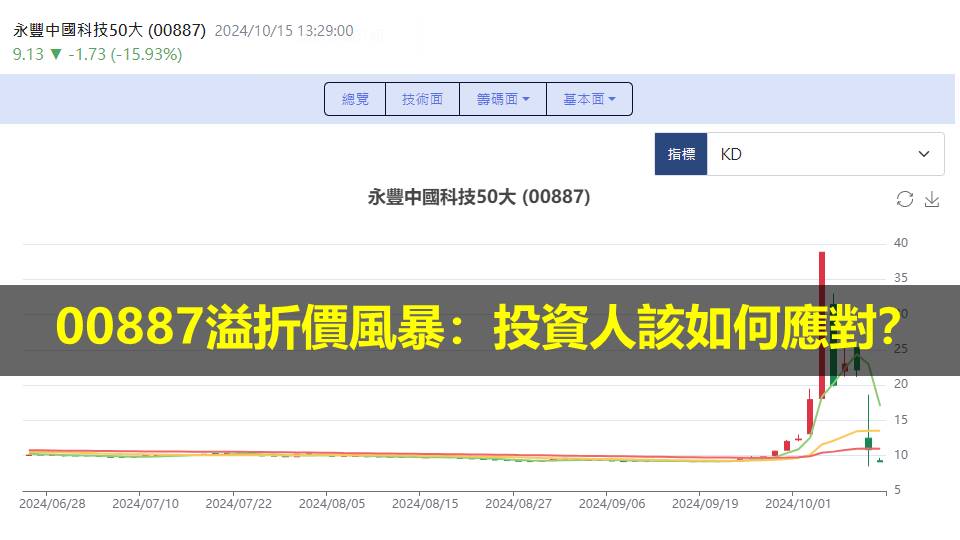
Task: Expand the 基本面 dropdown menu
Action: 589,99
